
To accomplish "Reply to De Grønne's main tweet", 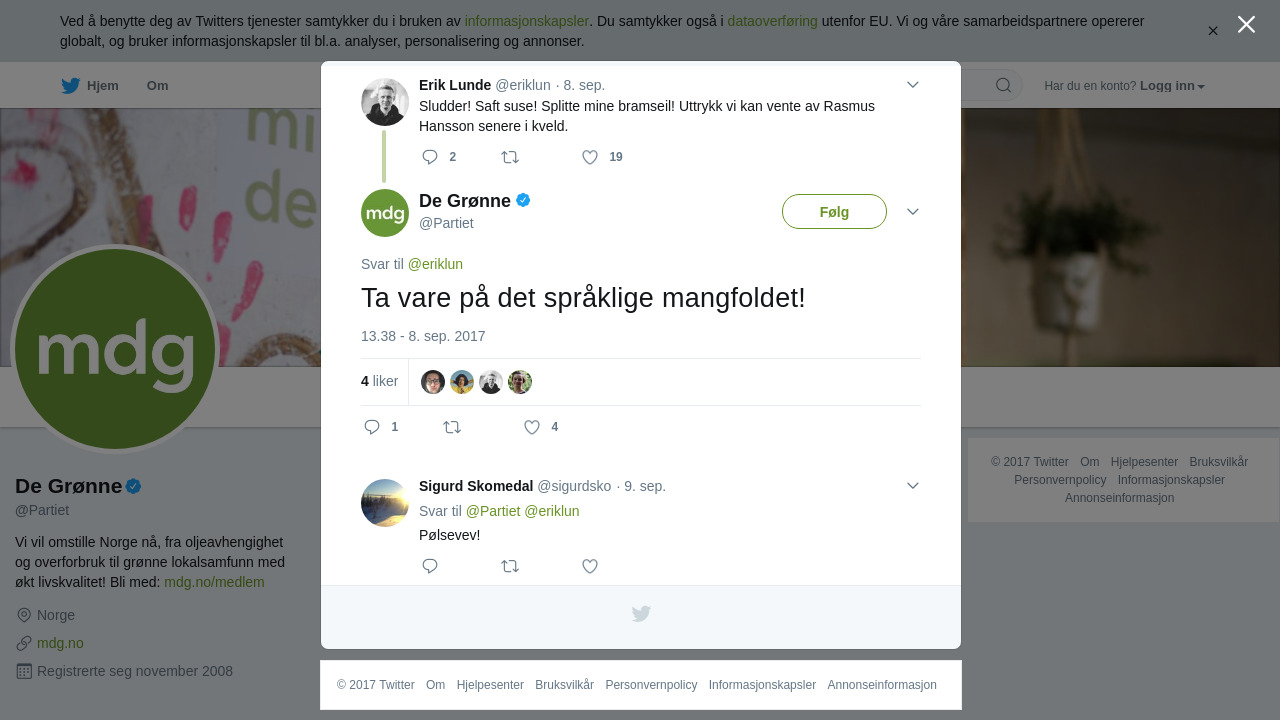I will [372, 427].
